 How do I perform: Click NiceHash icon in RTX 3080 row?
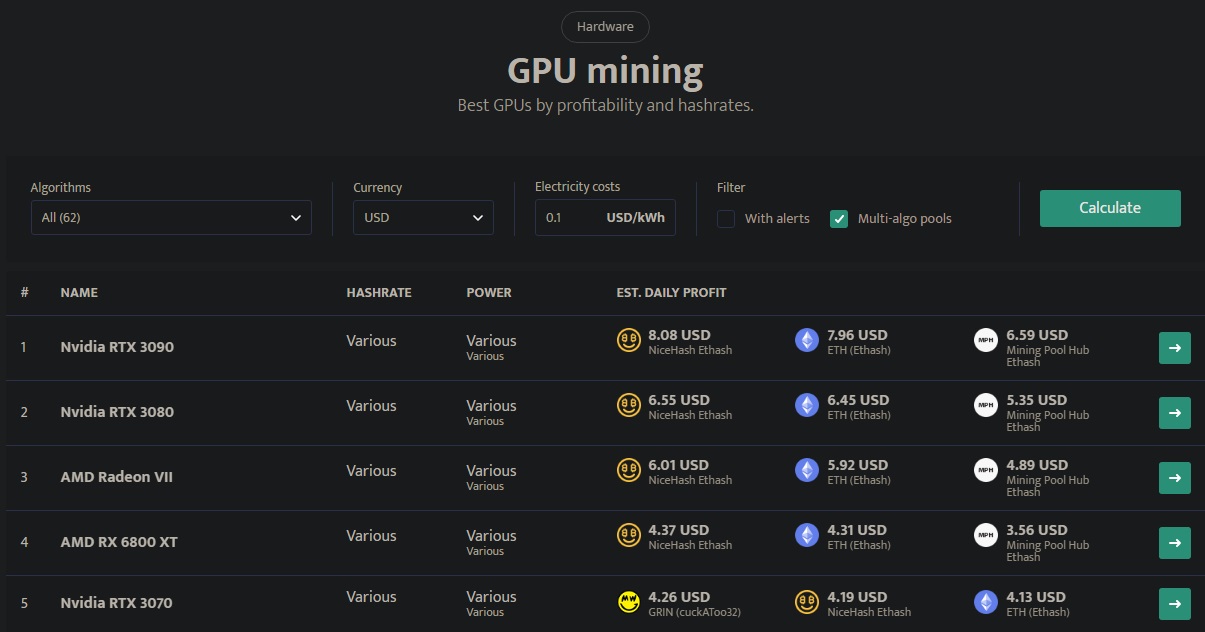tap(628, 405)
